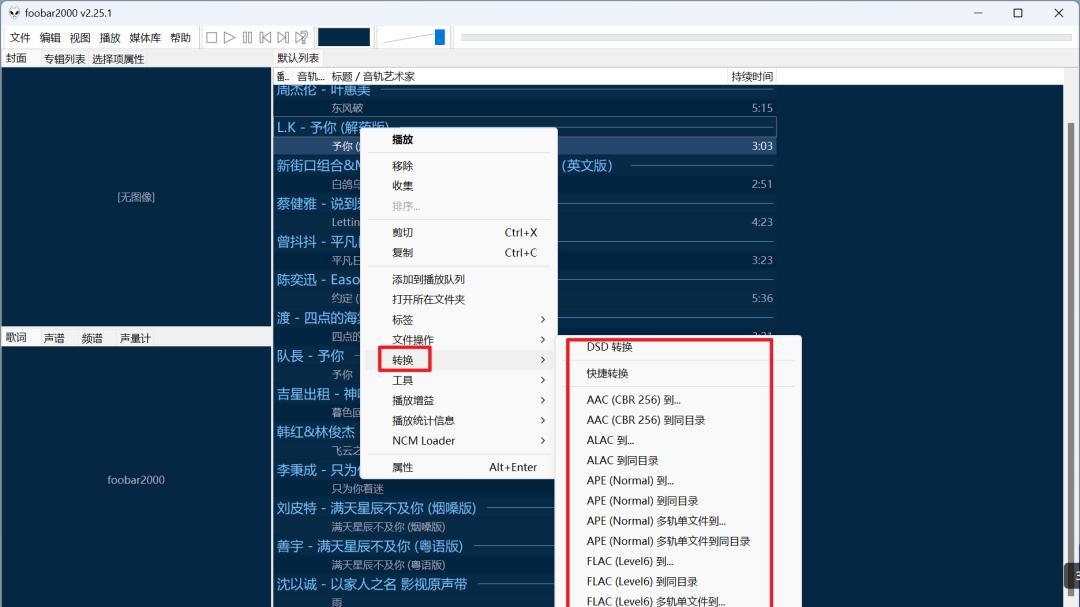
Task: Choose 播放 in the context menu
Action: click(x=459, y=139)
